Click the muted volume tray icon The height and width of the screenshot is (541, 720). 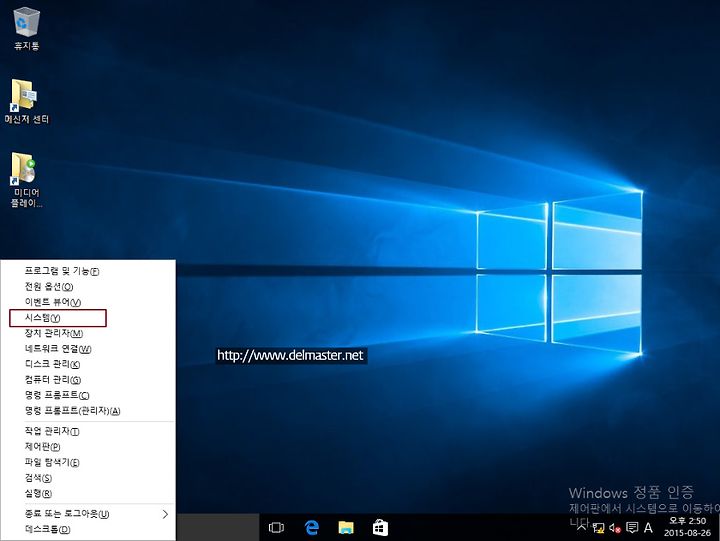point(615,528)
